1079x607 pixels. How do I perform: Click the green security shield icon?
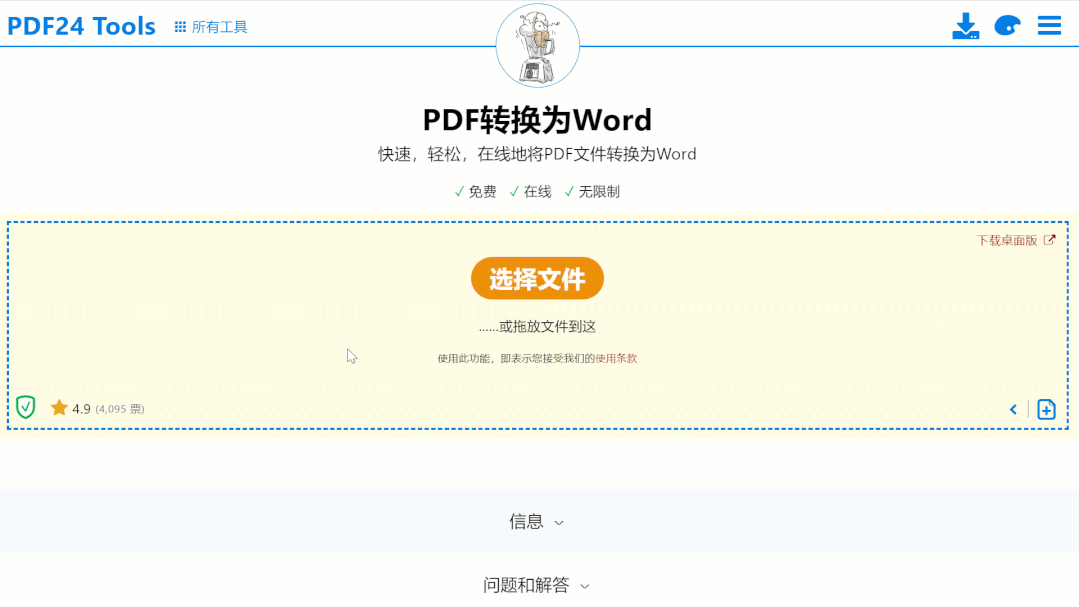point(25,407)
